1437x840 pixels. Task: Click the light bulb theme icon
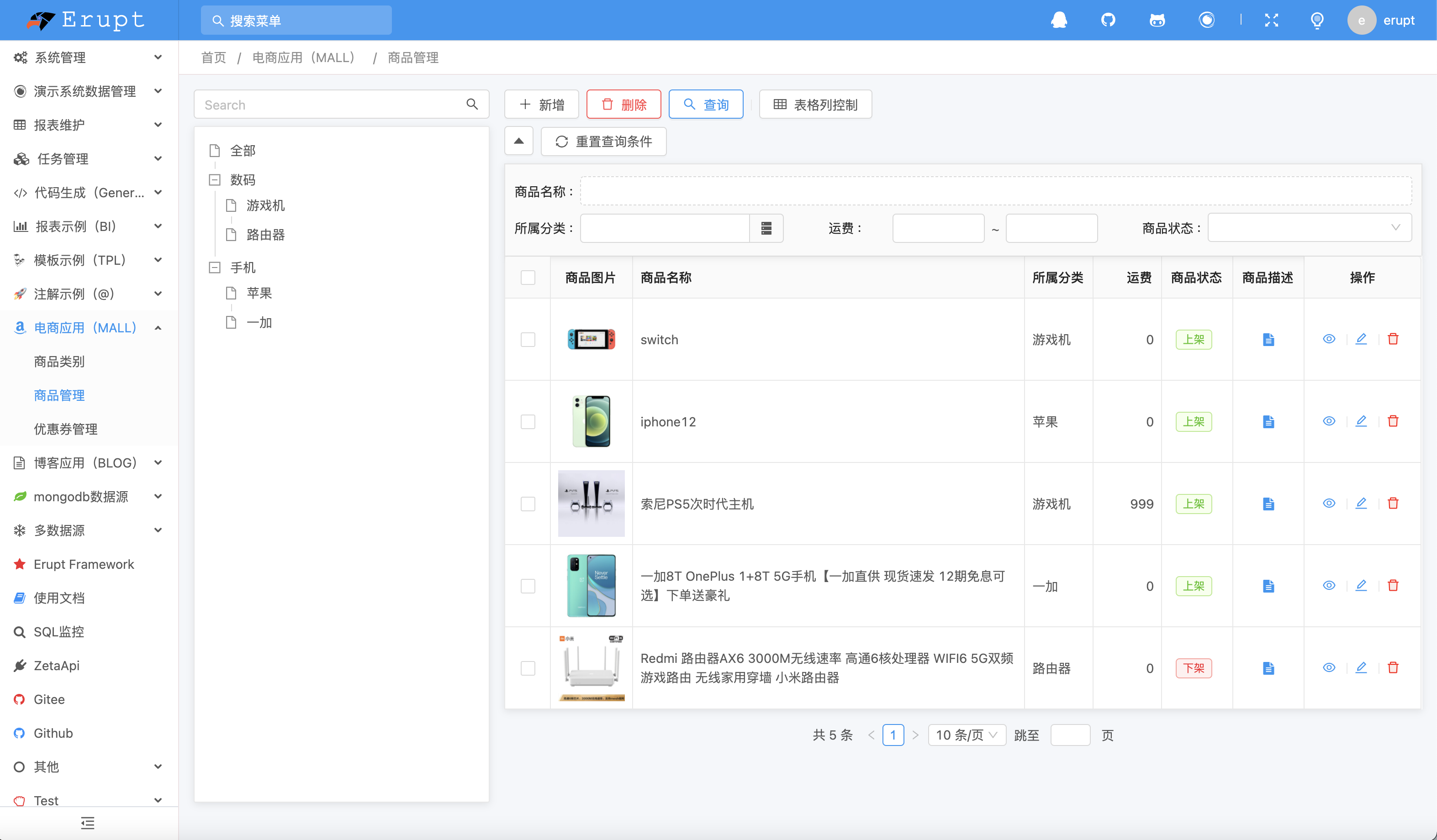click(1317, 20)
